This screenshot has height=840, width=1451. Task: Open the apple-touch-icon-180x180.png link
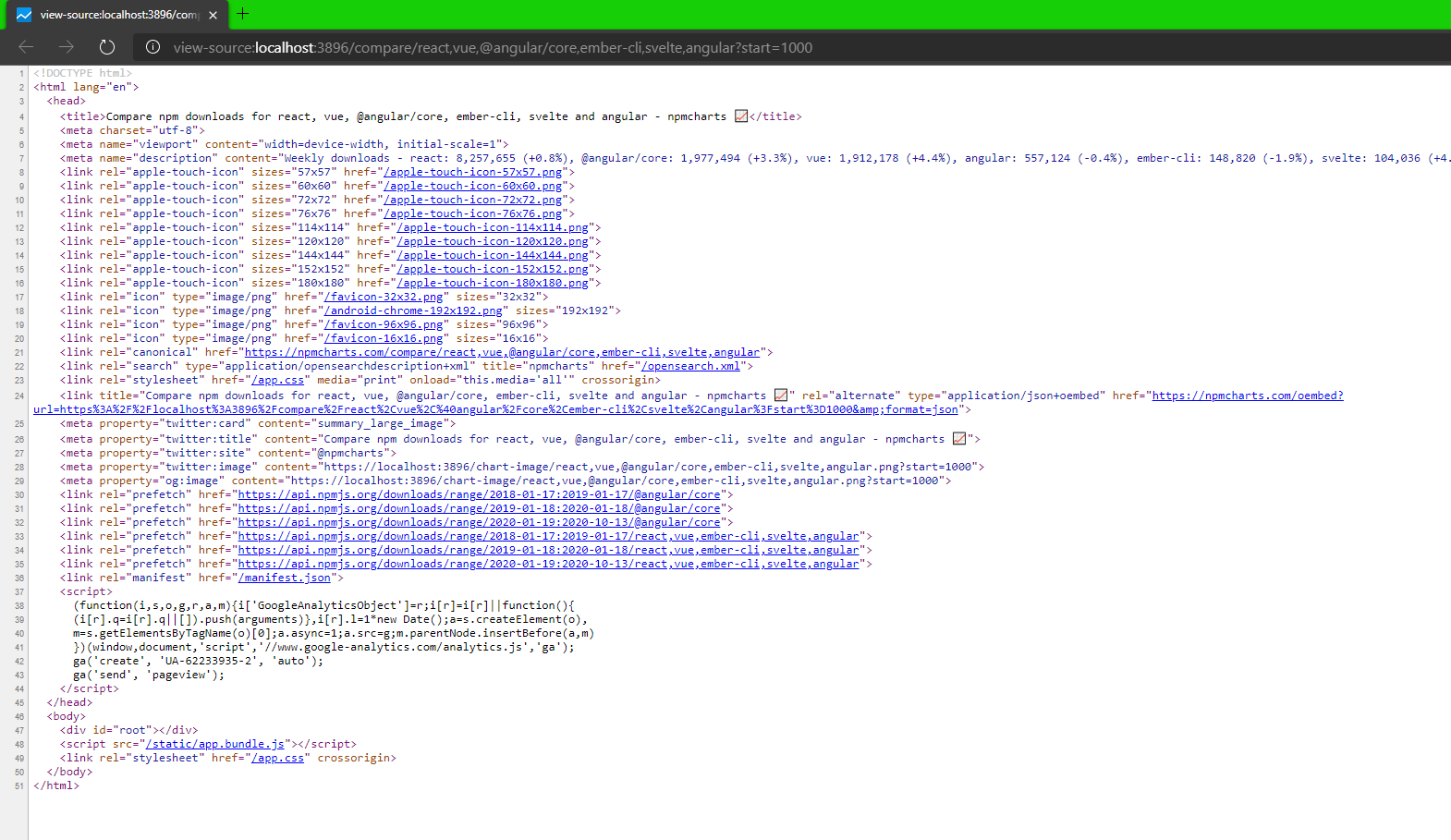pyautogui.click(x=493, y=283)
